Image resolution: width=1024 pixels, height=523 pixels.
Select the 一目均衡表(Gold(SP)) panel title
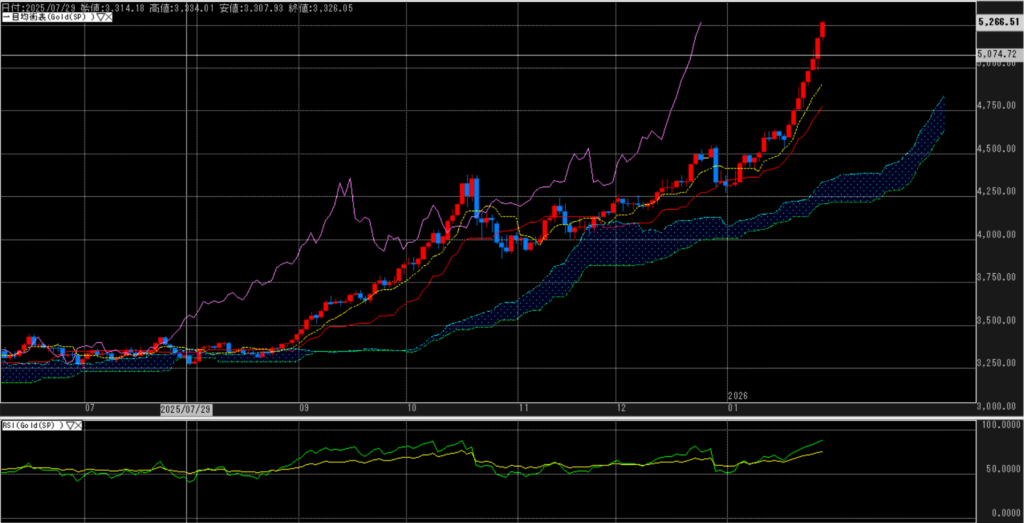[x=50, y=18]
